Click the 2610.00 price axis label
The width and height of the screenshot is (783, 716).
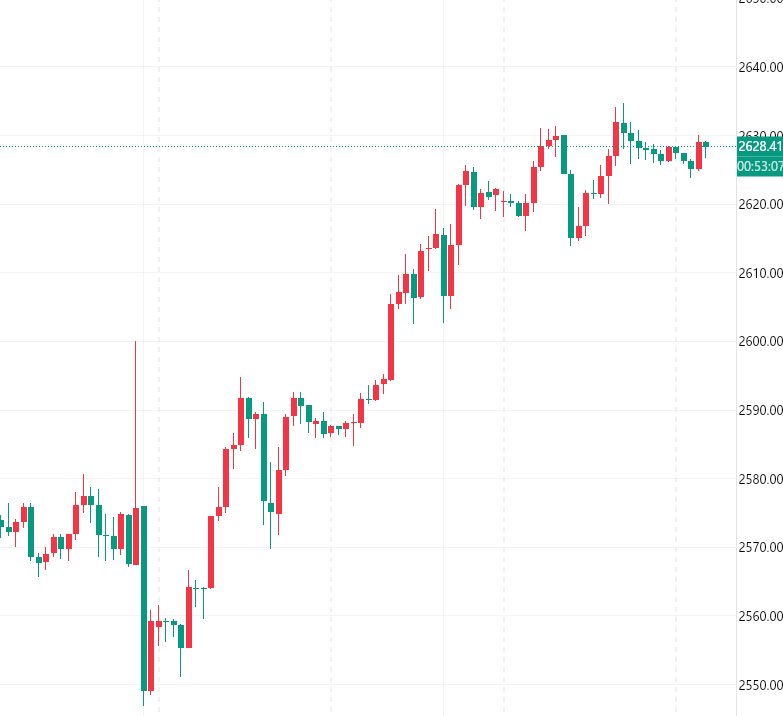click(x=759, y=273)
